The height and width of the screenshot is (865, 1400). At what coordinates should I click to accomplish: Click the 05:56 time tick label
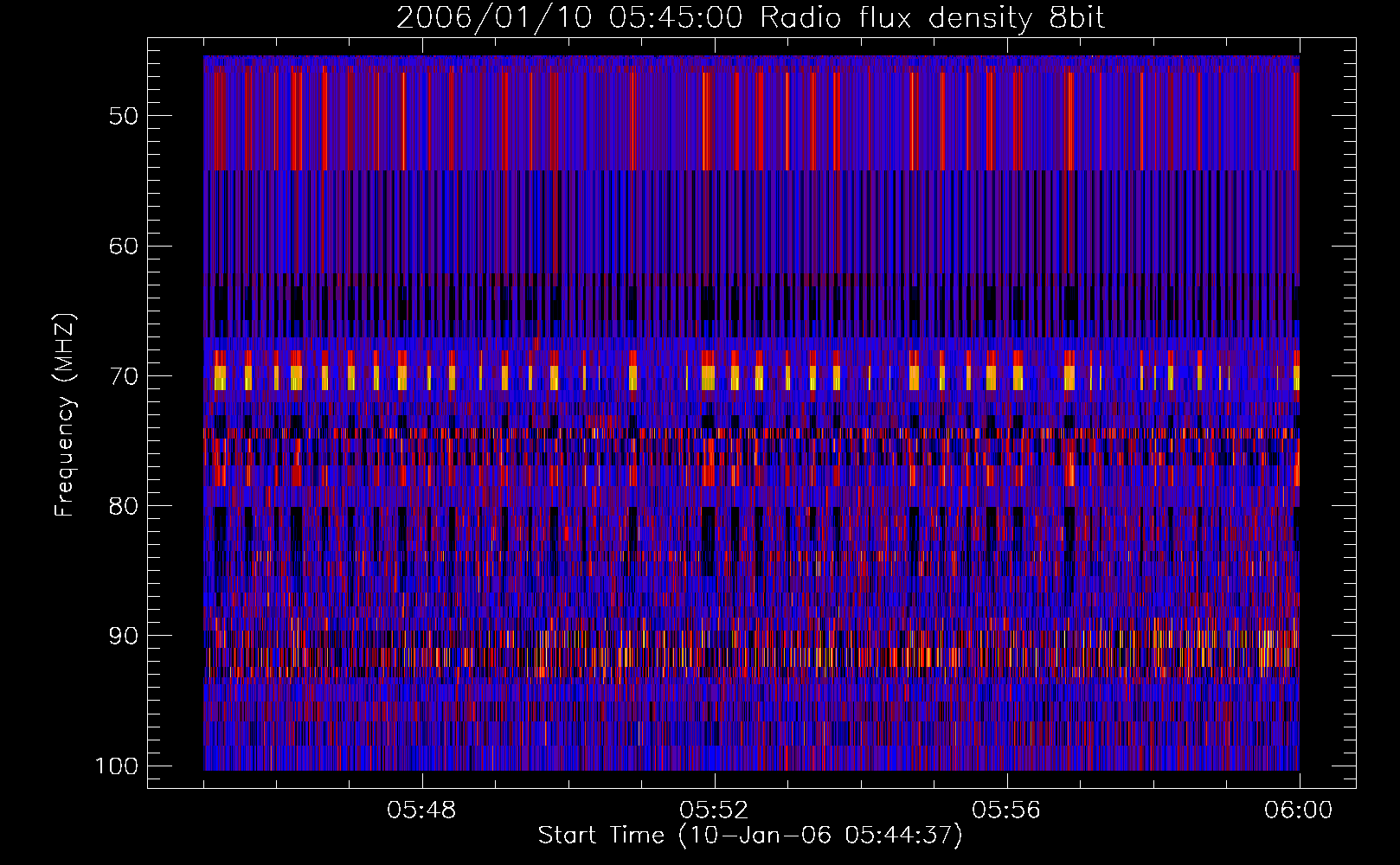point(1006,811)
